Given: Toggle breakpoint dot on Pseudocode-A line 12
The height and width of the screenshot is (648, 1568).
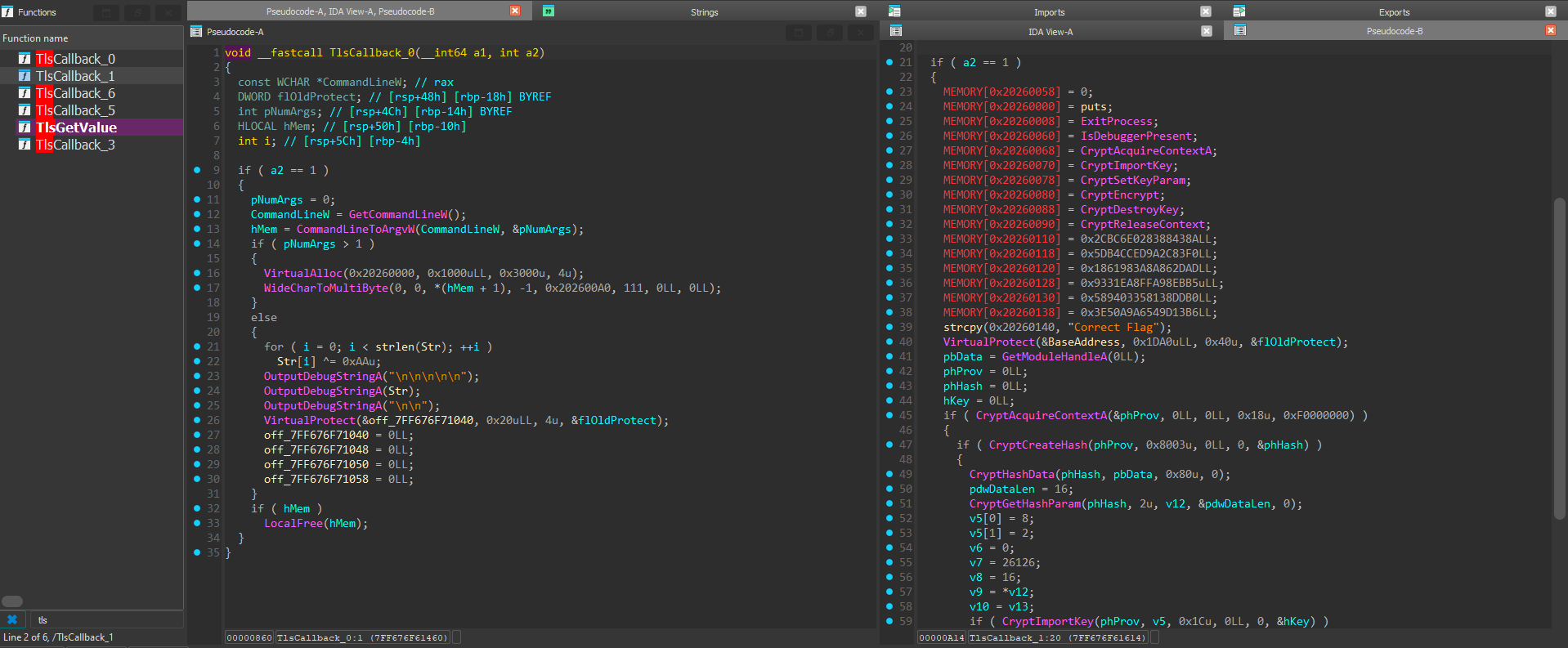Looking at the screenshot, I should [197, 214].
